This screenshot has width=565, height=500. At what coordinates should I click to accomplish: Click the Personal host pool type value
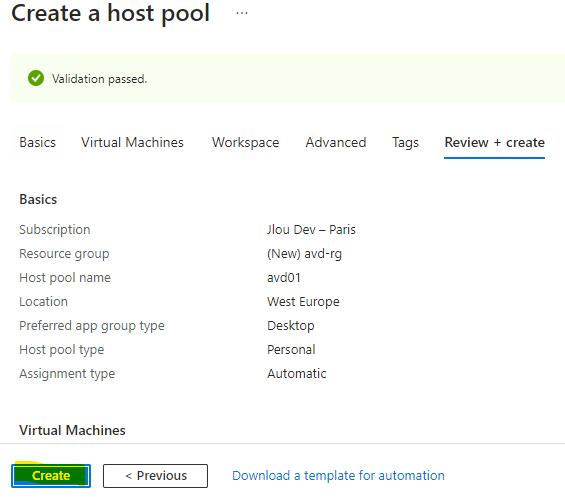tap(291, 349)
